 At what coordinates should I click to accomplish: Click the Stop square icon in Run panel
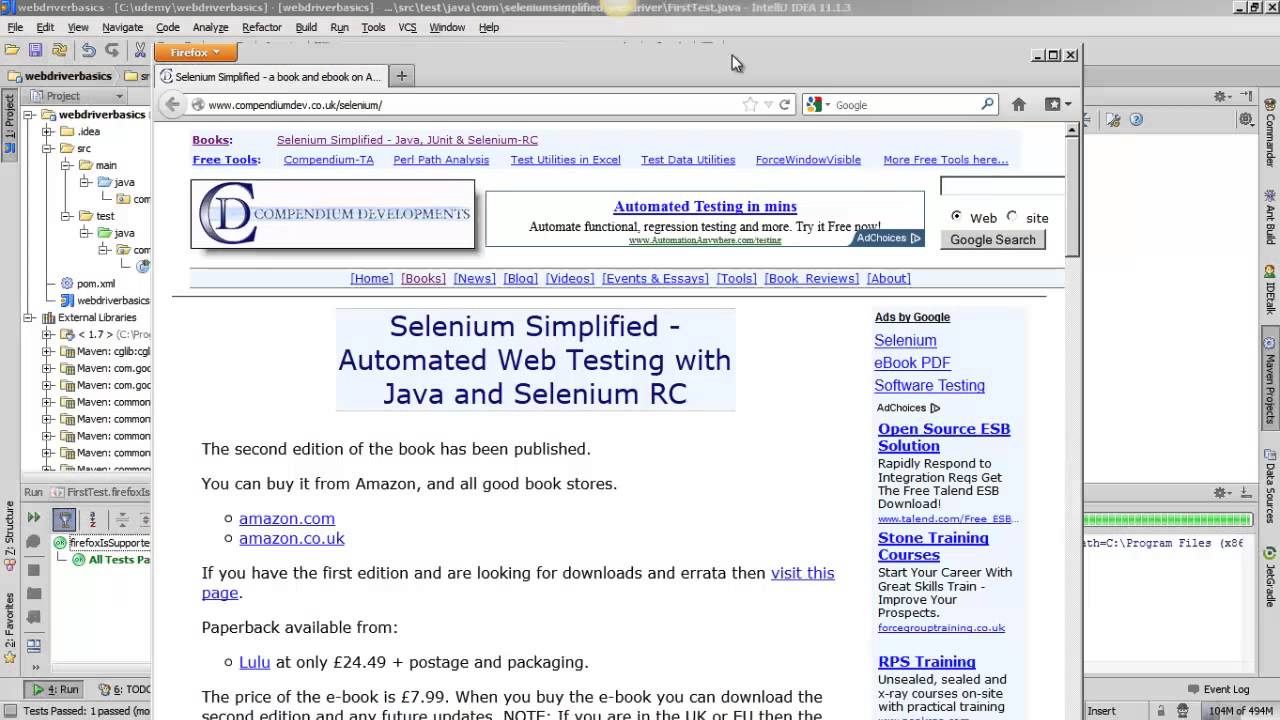pyautogui.click(x=33, y=570)
